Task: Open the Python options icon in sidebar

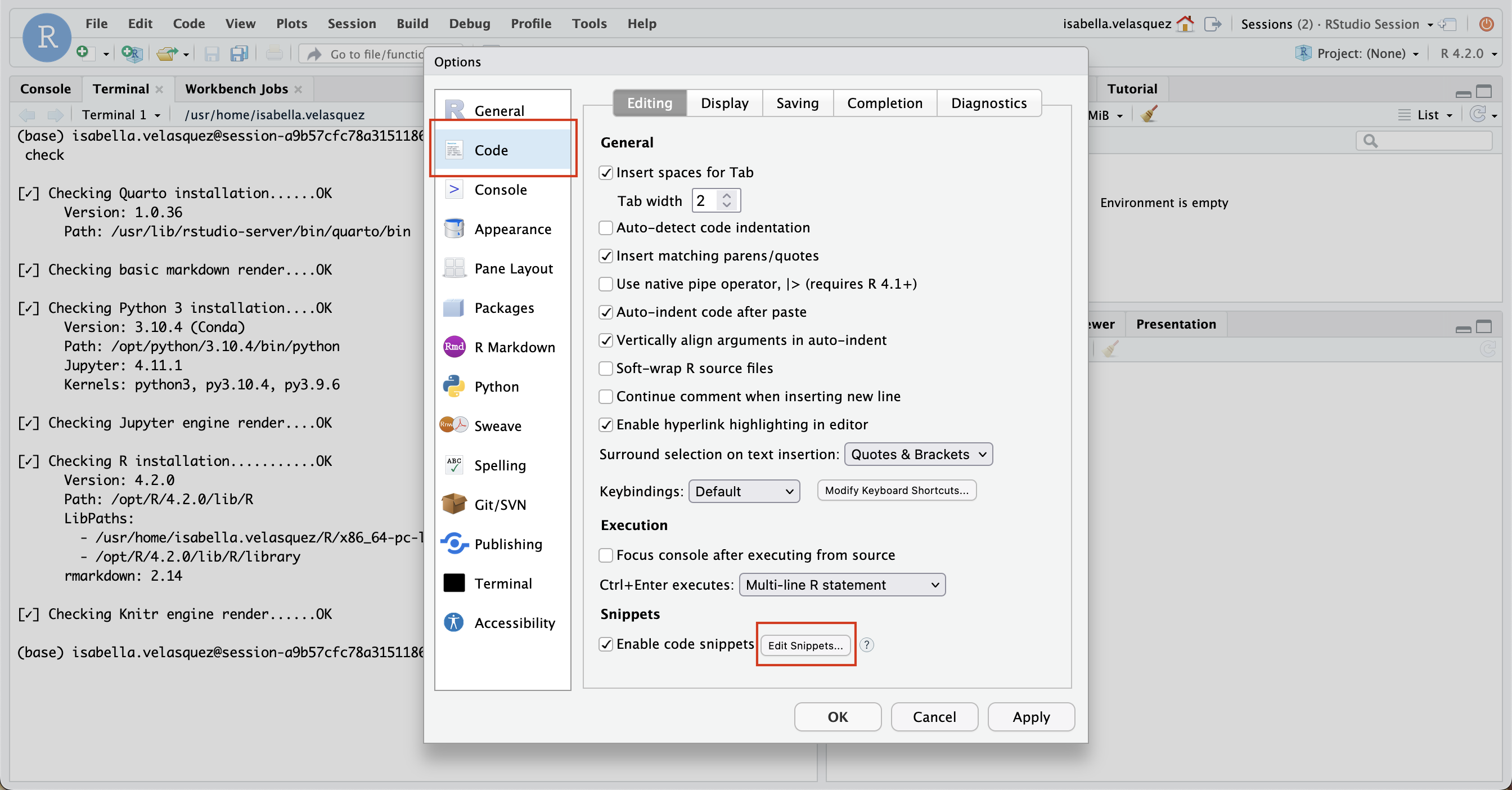Action: tap(454, 386)
